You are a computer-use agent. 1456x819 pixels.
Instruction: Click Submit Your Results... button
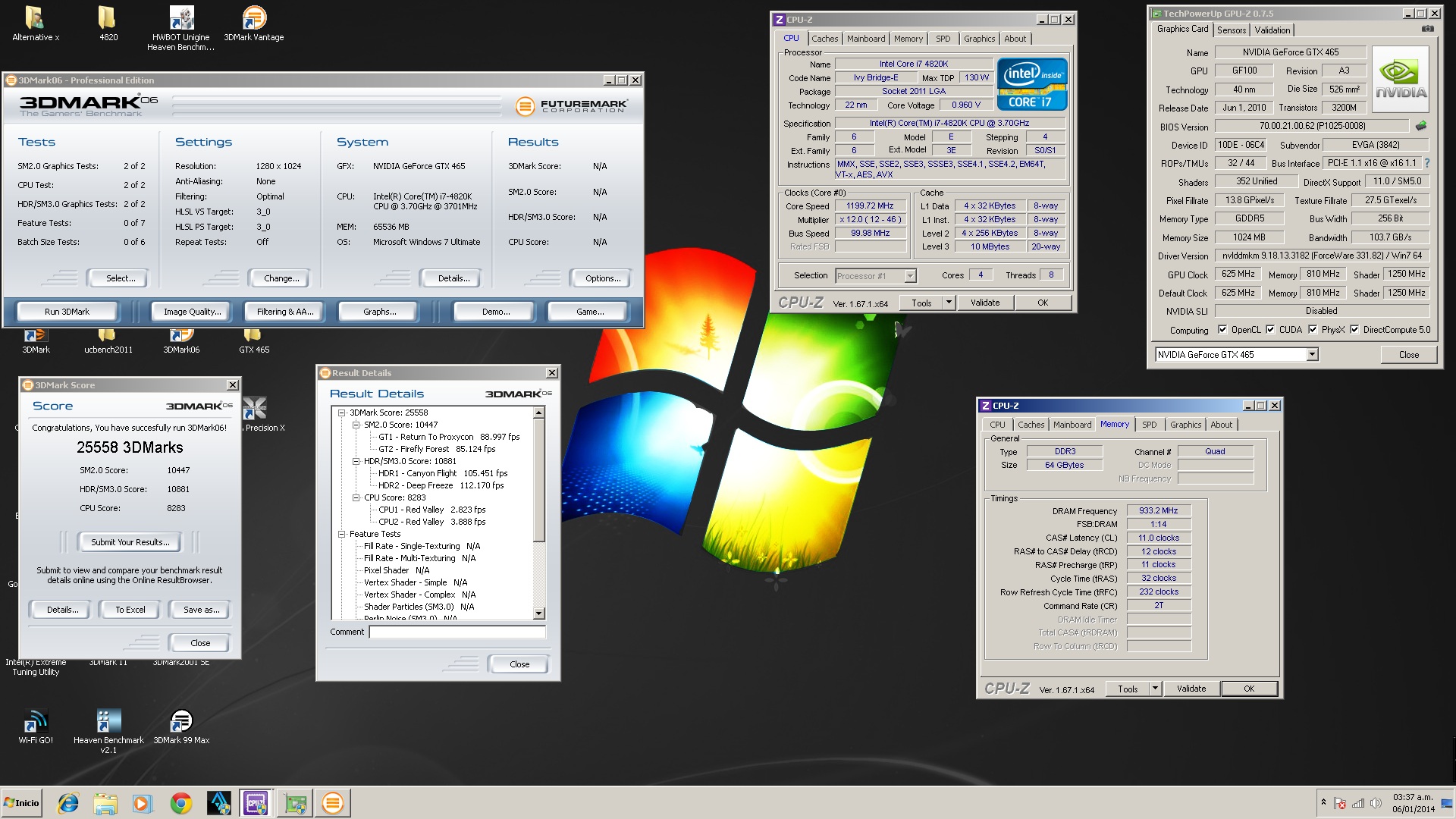130,542
